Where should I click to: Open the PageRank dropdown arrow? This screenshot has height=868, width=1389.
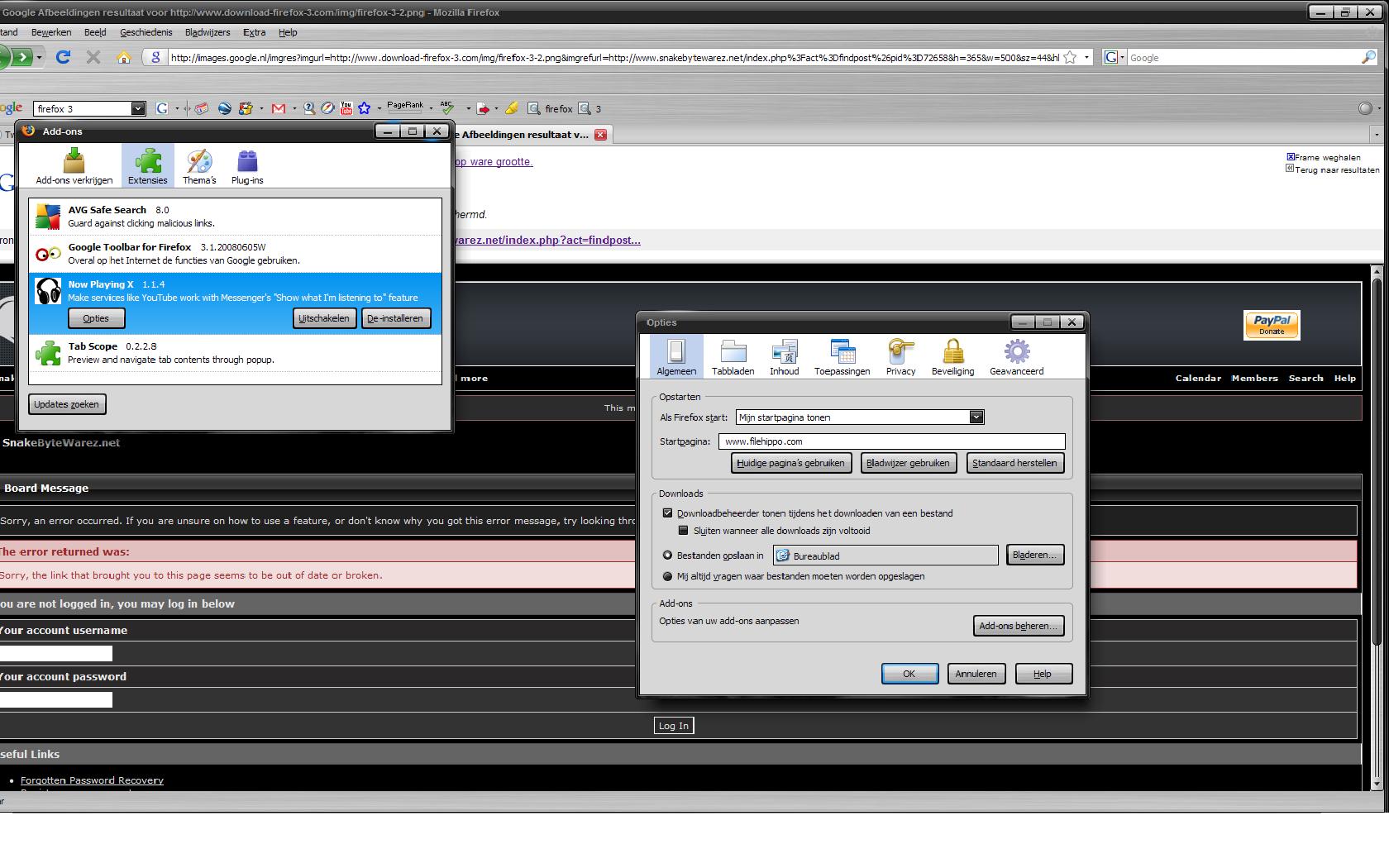(431, 108)
